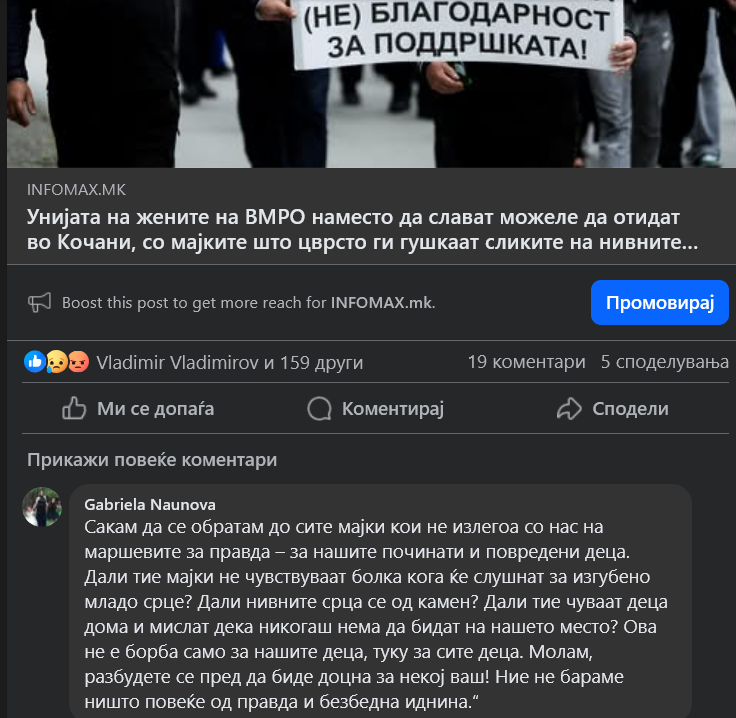Click the megaphone boost icon
This screenshot has height=718, width=736.
pyautogui.click(x=39, y=302)
